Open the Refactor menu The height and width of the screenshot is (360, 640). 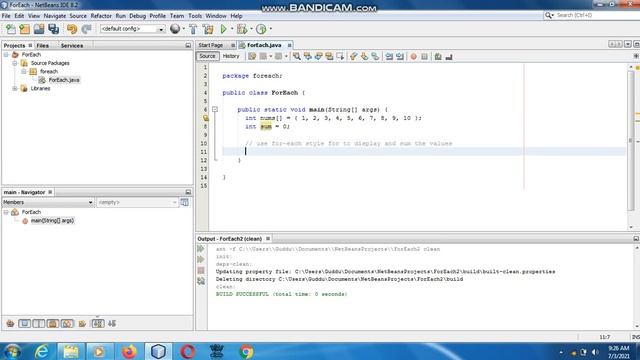101,16
